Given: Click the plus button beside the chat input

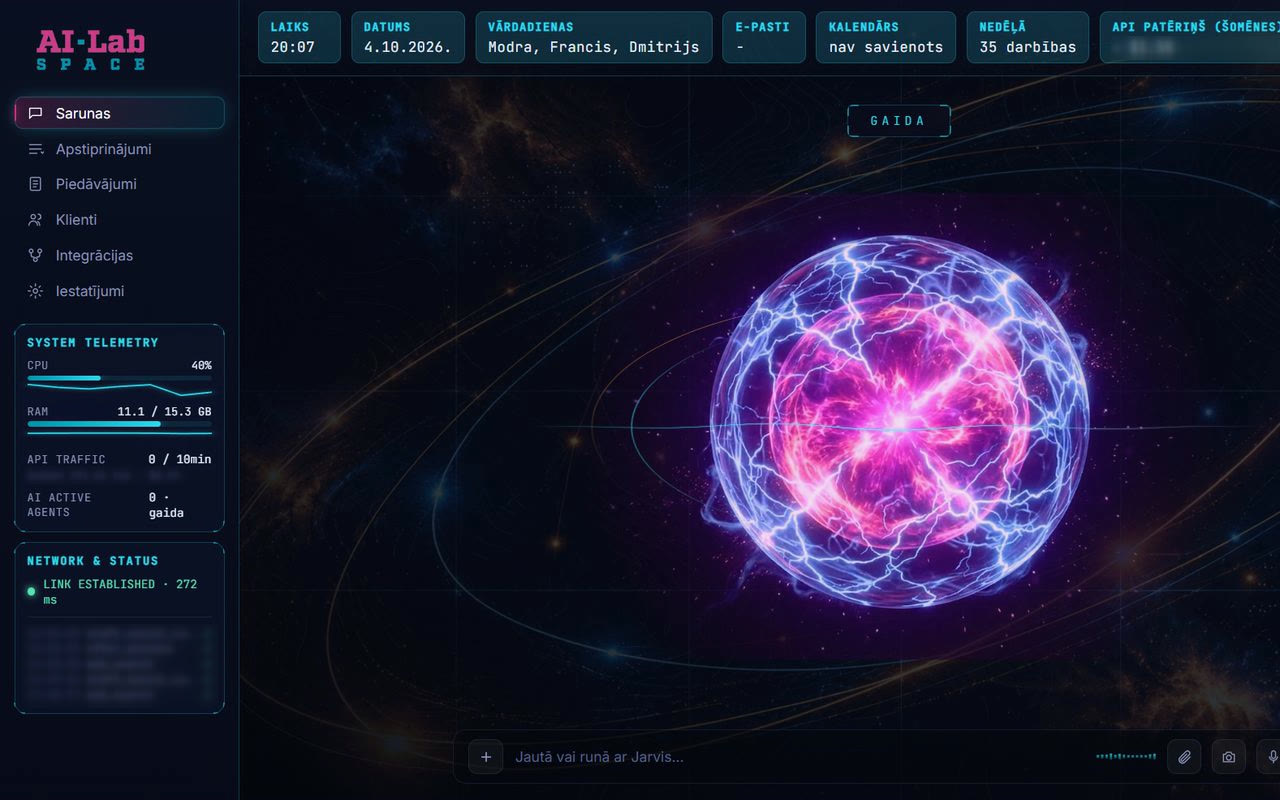Looking at the screenshot, I should 486,757.
